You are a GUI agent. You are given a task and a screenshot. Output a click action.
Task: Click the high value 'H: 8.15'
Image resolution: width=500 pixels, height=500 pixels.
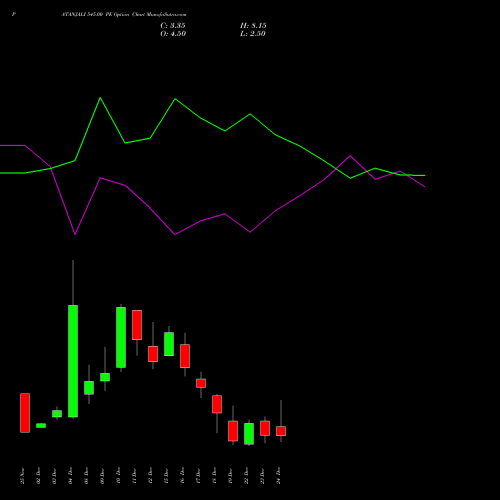253,26
